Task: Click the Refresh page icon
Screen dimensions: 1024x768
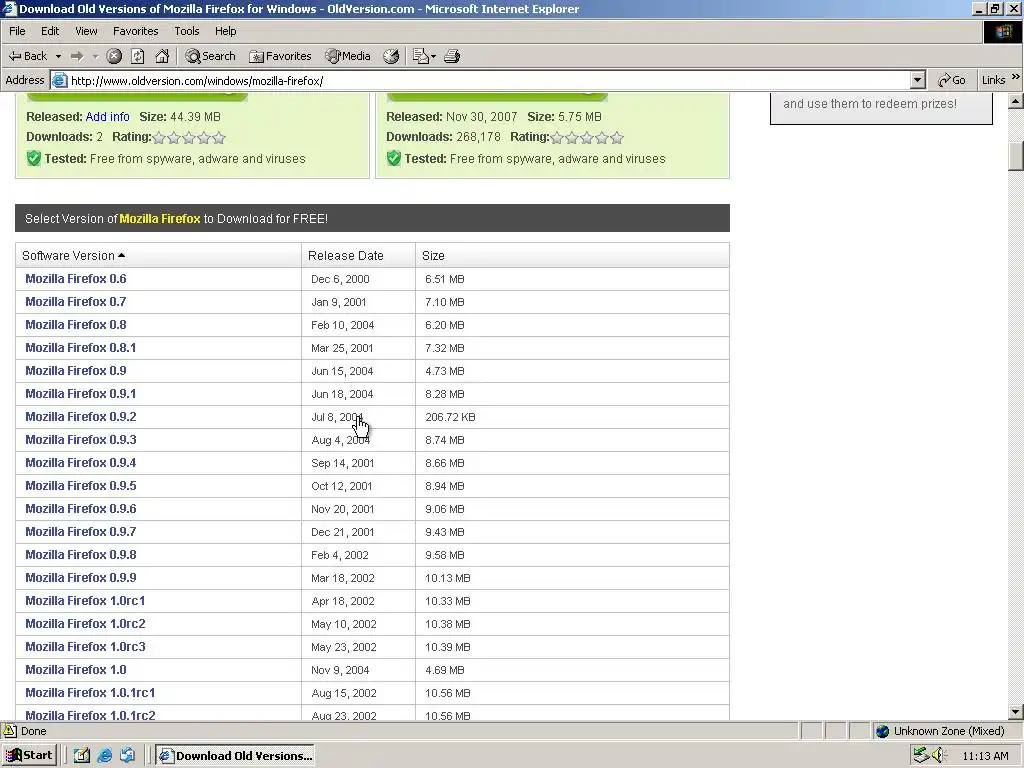Action: coord(138,56)
